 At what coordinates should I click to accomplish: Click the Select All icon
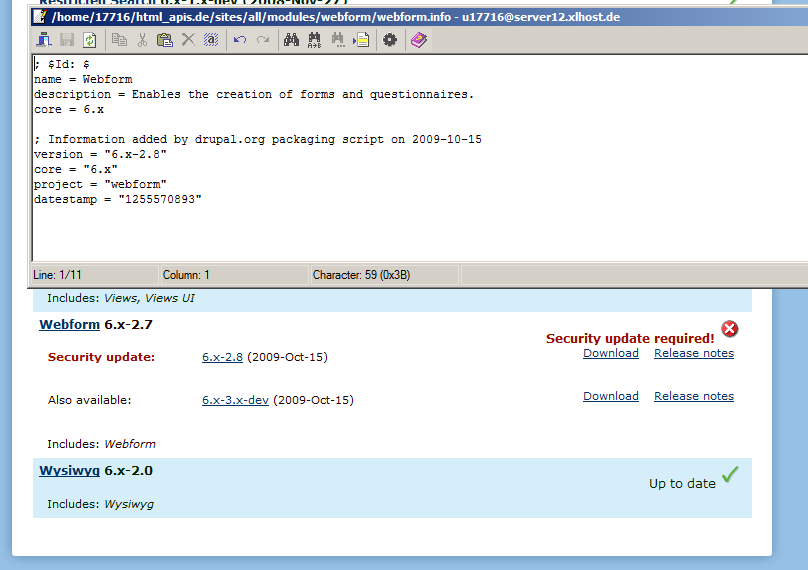tap(211, 40)
